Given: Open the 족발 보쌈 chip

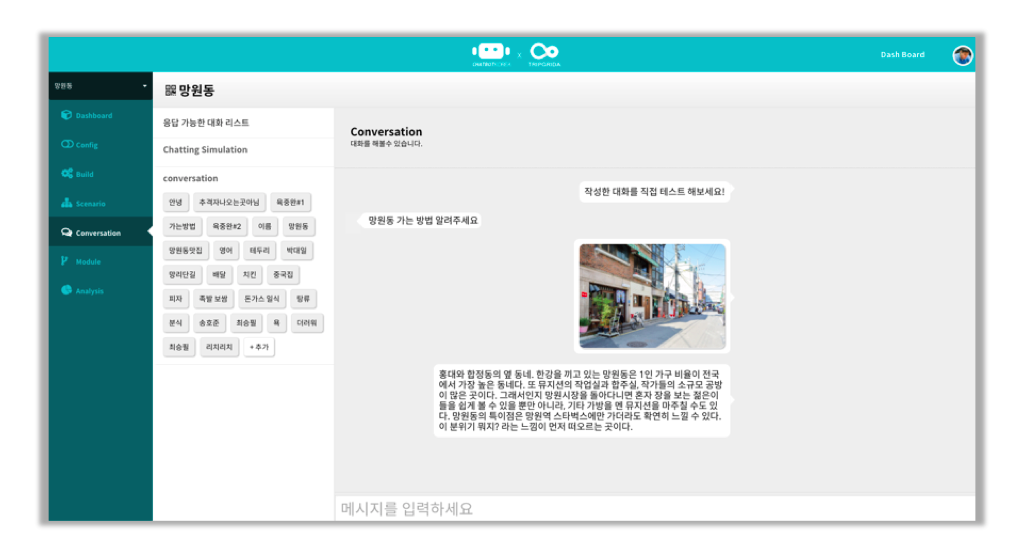Looking at the screenshot, I should [x=213, y=299].
